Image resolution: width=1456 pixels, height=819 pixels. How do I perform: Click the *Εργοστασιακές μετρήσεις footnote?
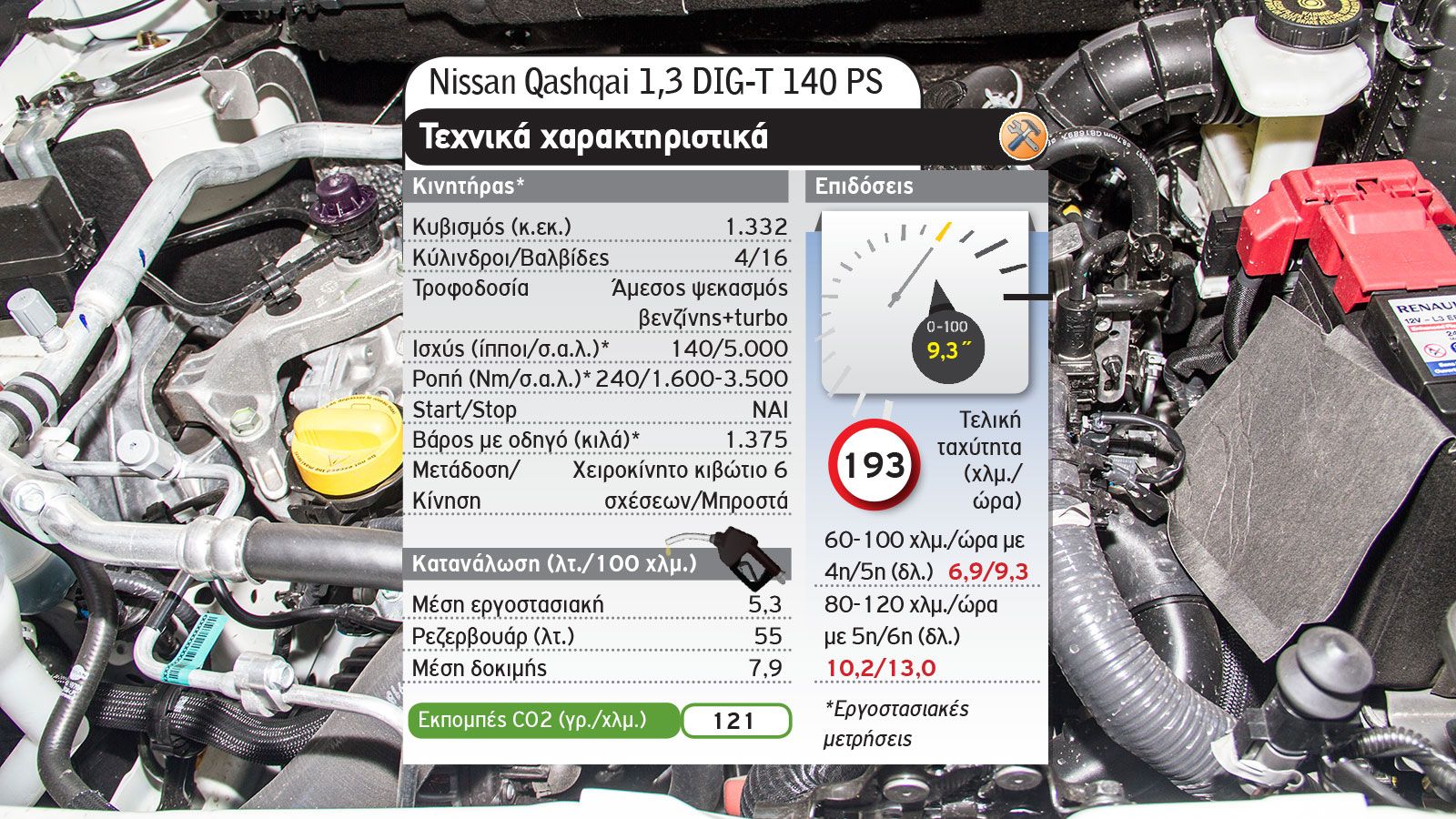(896, 723)
